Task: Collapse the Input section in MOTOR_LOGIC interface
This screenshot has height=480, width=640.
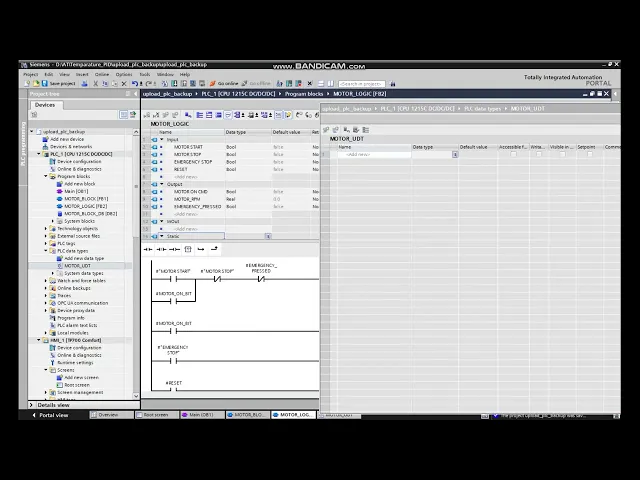Action: 162,140
